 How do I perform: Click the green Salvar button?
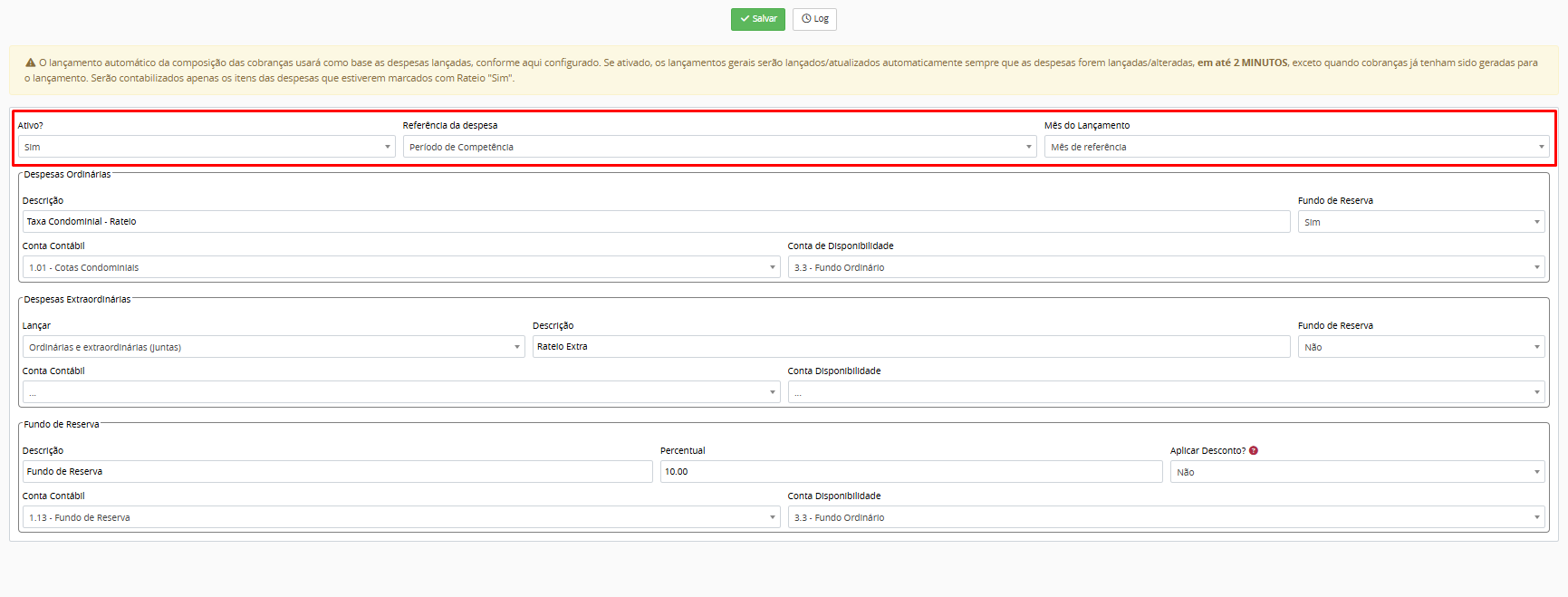pyautogui.click(x=757, y=19)
